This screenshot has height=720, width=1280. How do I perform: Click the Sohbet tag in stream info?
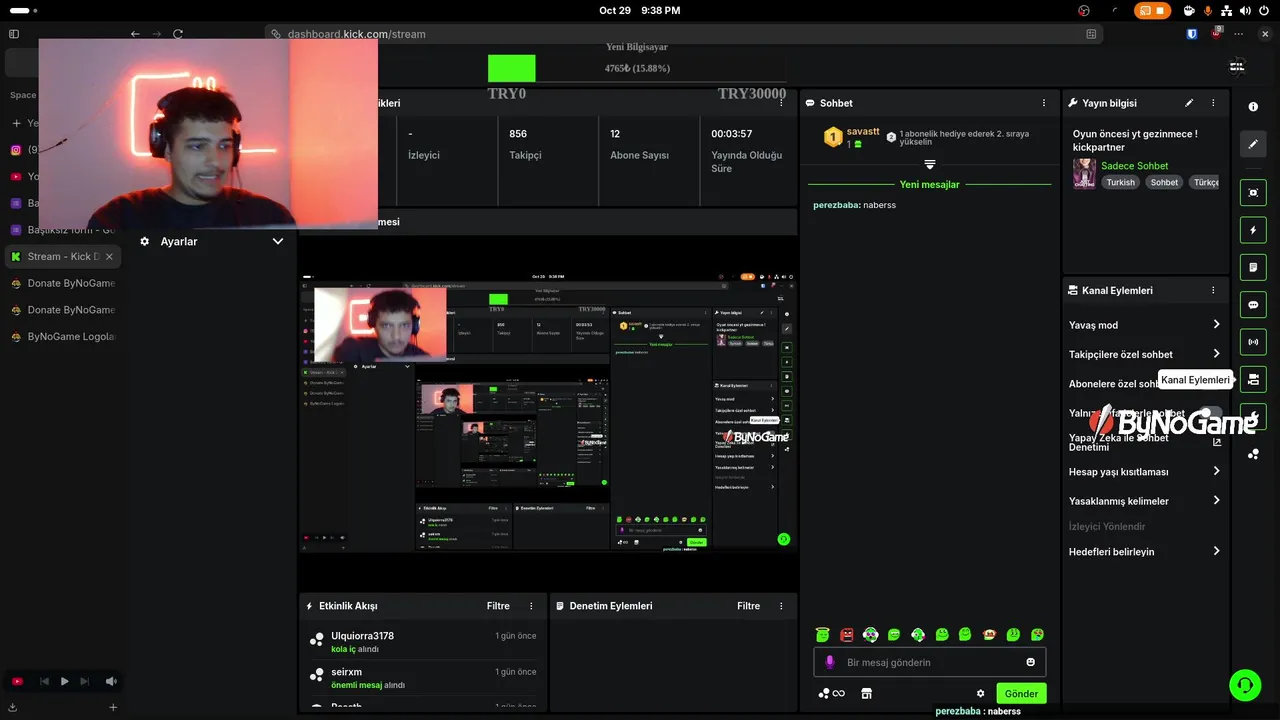click(x=1164, y=182)
